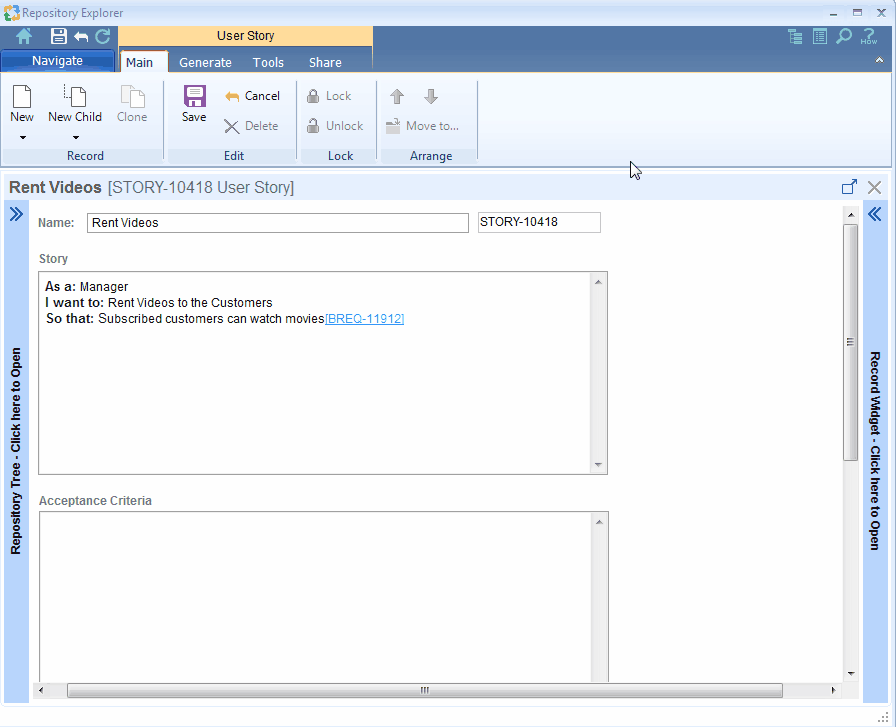The height and width of the screenshot is (727, 896).
Task: Click inside the Story text area
Action: tap(315, 373)
